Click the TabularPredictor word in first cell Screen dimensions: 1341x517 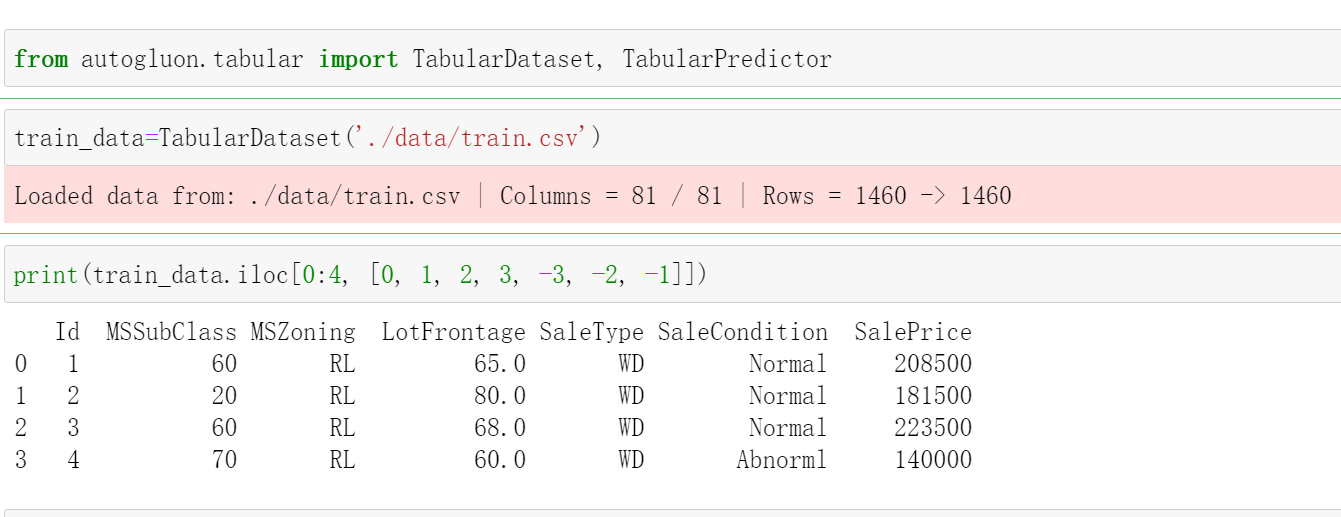pyautogui.click(x=726, y=59)
